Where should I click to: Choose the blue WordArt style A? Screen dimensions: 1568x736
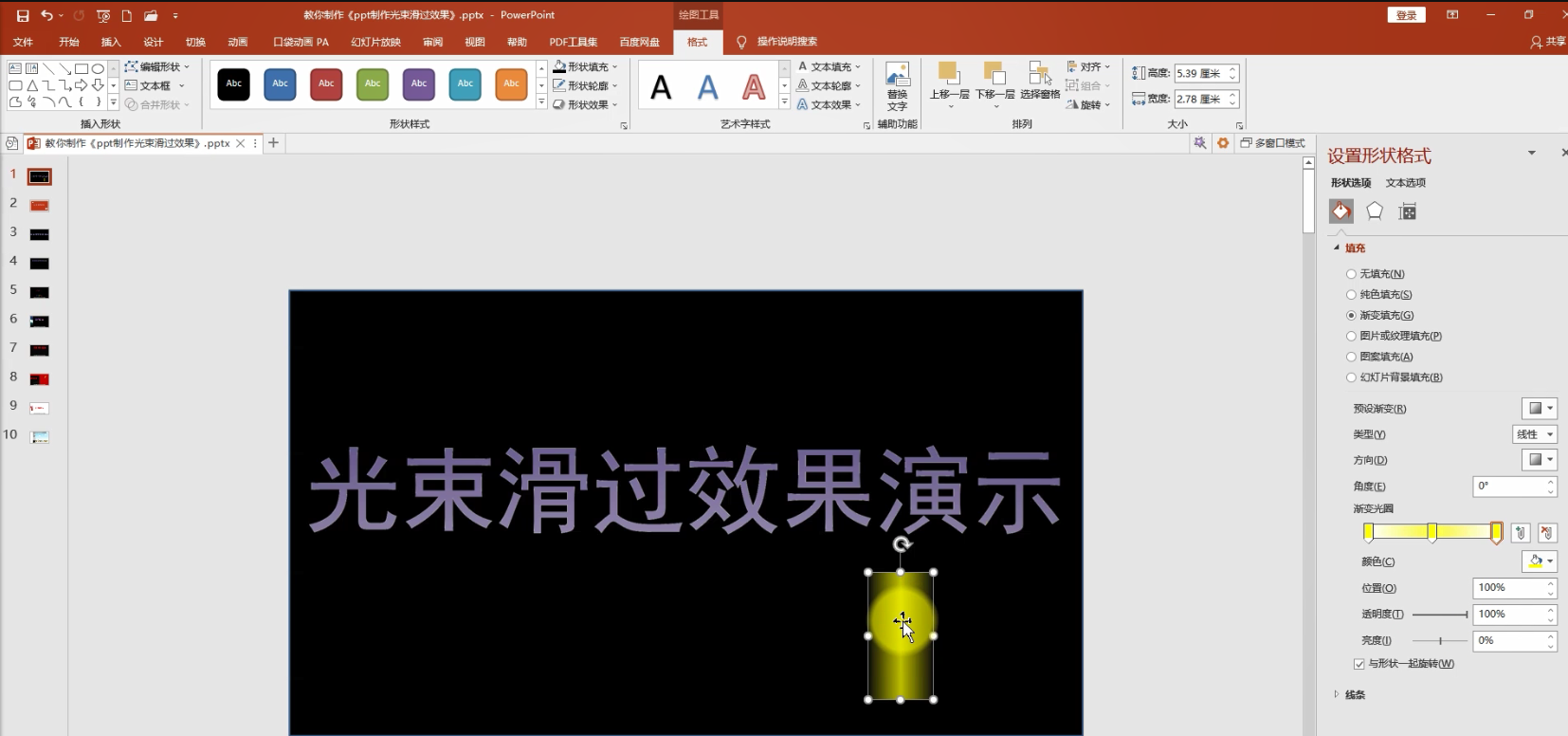(708, 88)
